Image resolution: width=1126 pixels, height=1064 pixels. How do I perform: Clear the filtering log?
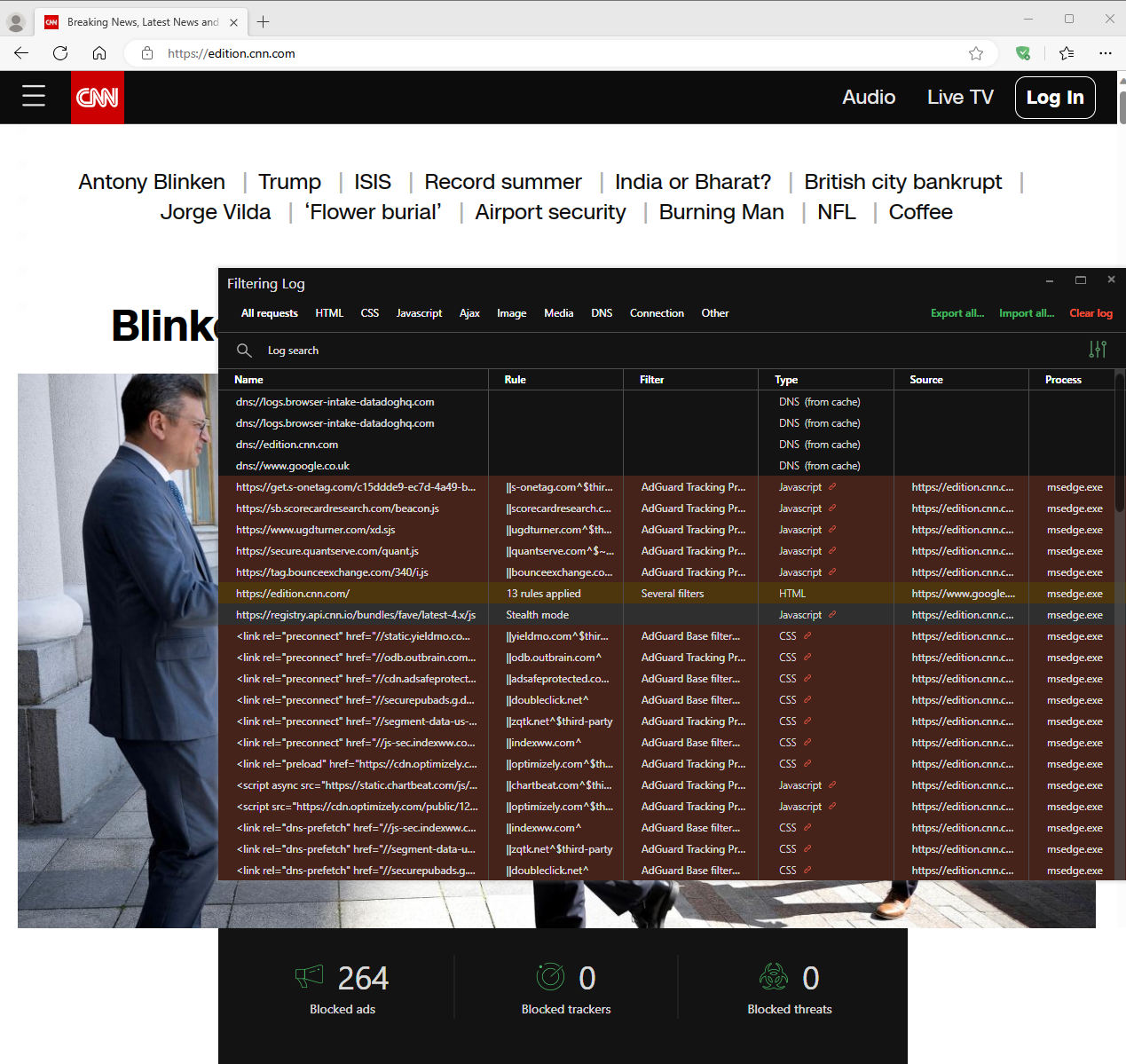[1091, 313]
